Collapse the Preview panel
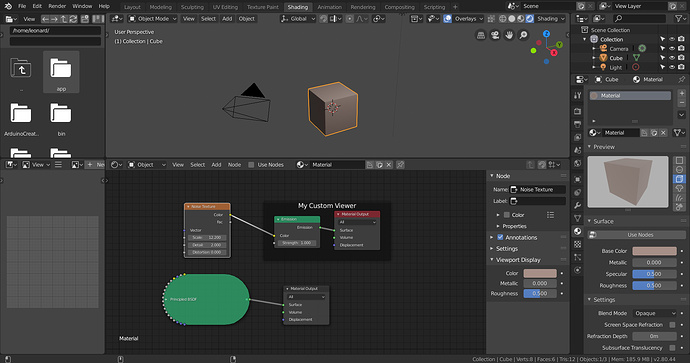690x363 pixels. (590, 147)
